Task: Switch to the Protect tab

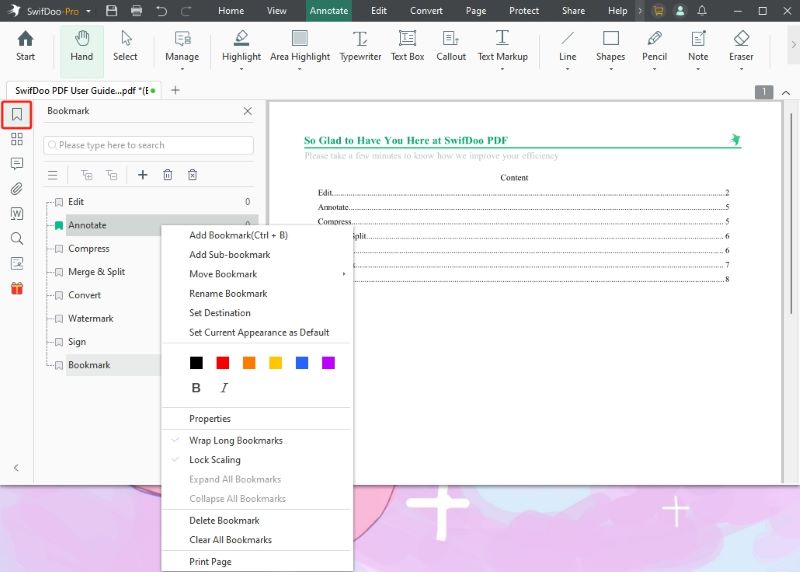Action: pos(523,11)
